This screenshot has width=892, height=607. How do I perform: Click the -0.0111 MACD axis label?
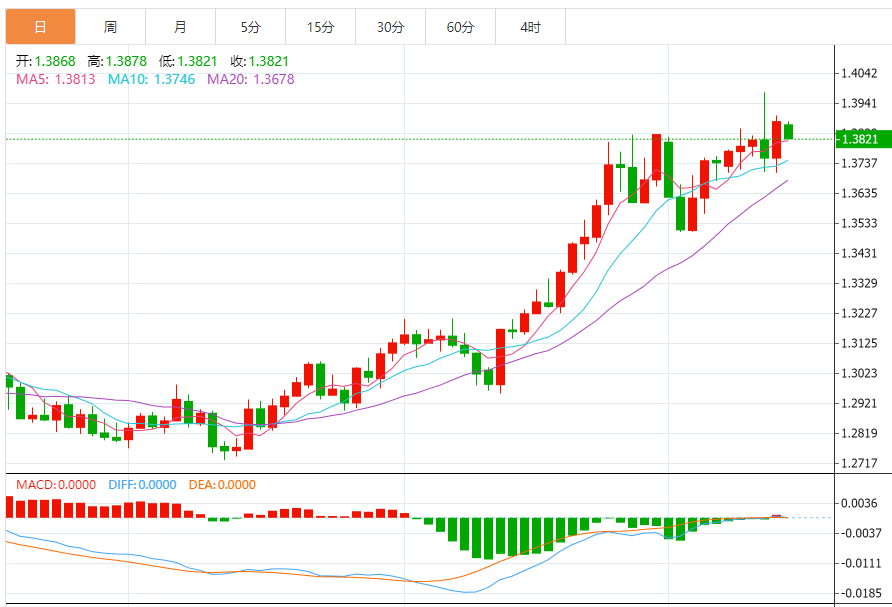coord(859,563)
